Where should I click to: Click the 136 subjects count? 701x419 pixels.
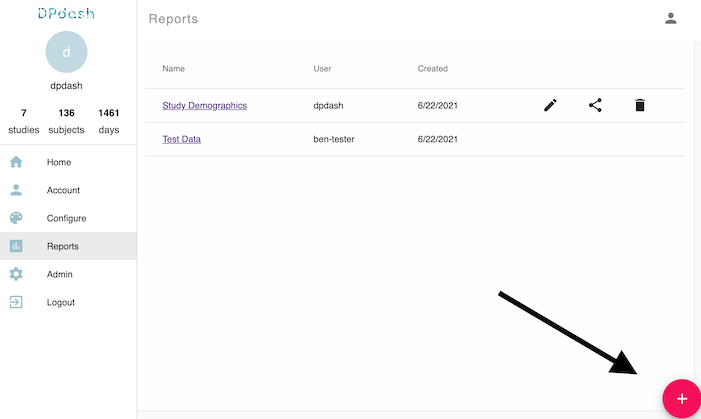66,121
